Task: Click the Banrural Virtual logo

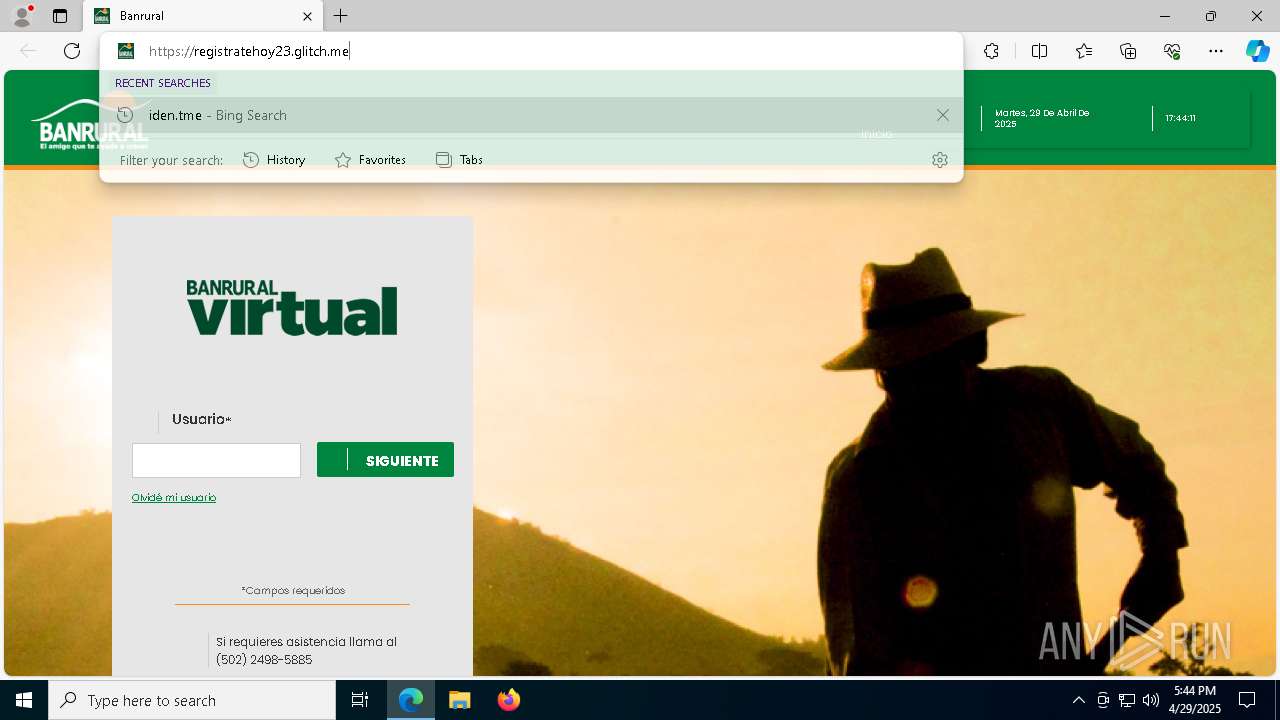Action: click(x=291, y=307)
